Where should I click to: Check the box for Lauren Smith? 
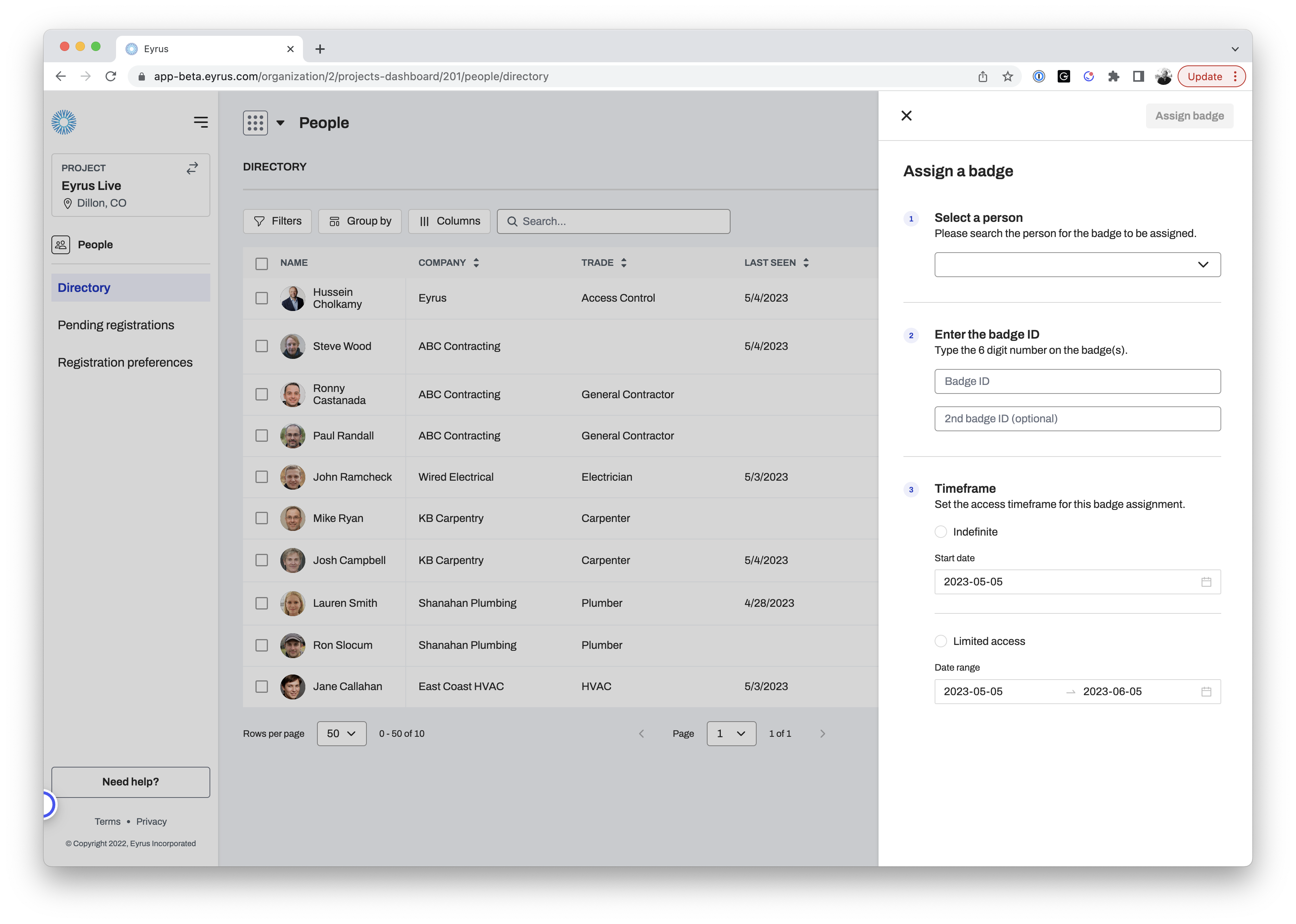tap(262, 603)
